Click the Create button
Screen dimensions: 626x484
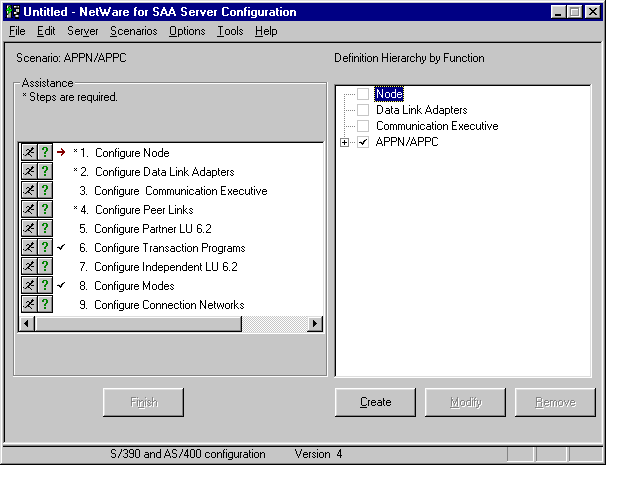click(x=375, y=402)
